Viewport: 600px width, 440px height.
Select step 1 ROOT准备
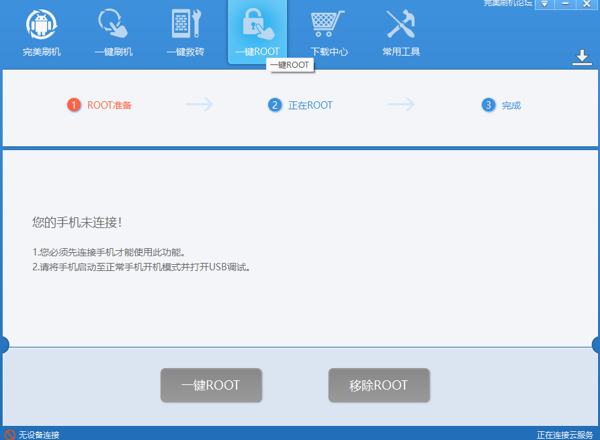[x=100, y=105]
